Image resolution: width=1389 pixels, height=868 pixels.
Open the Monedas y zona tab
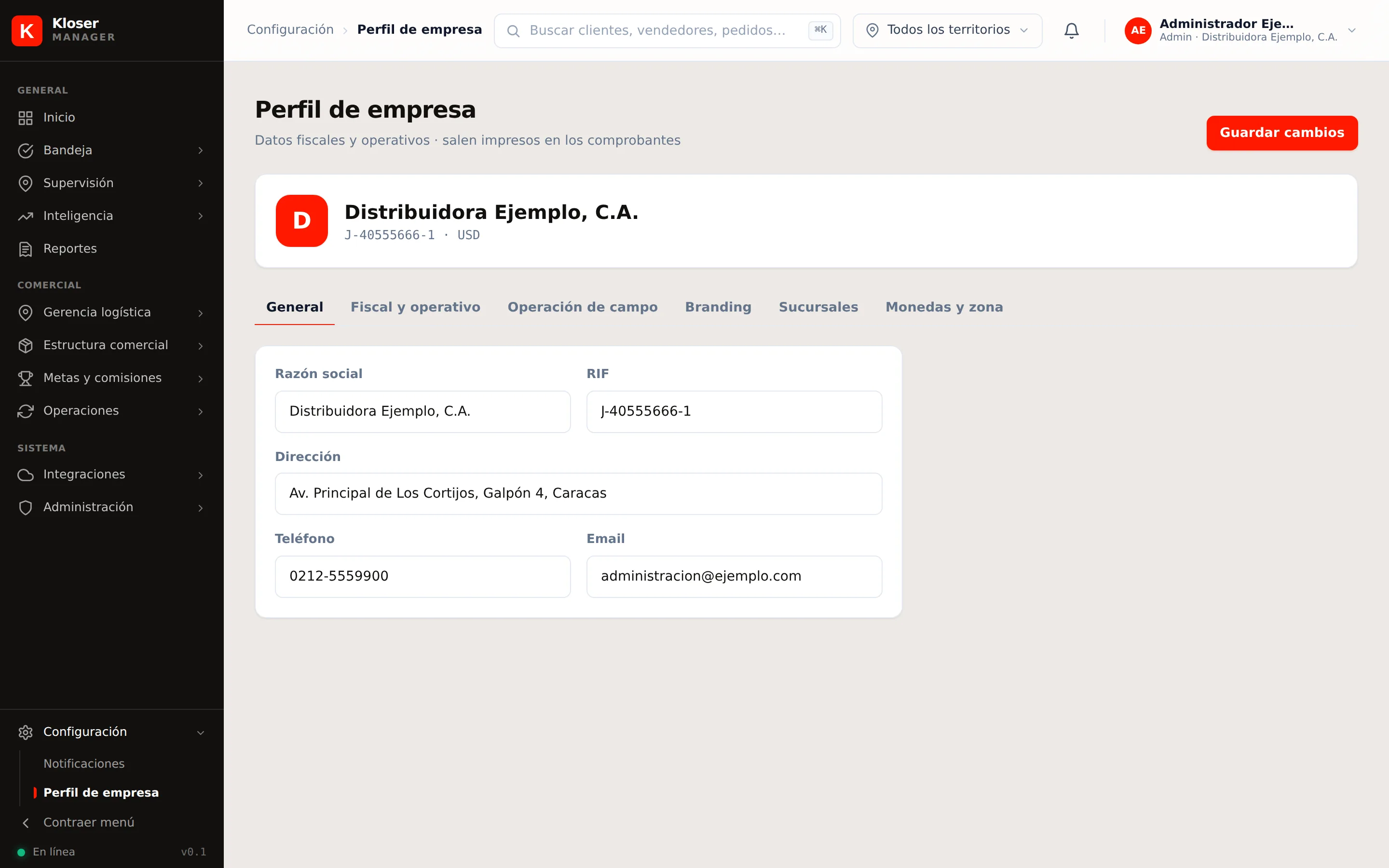point(943,307)
